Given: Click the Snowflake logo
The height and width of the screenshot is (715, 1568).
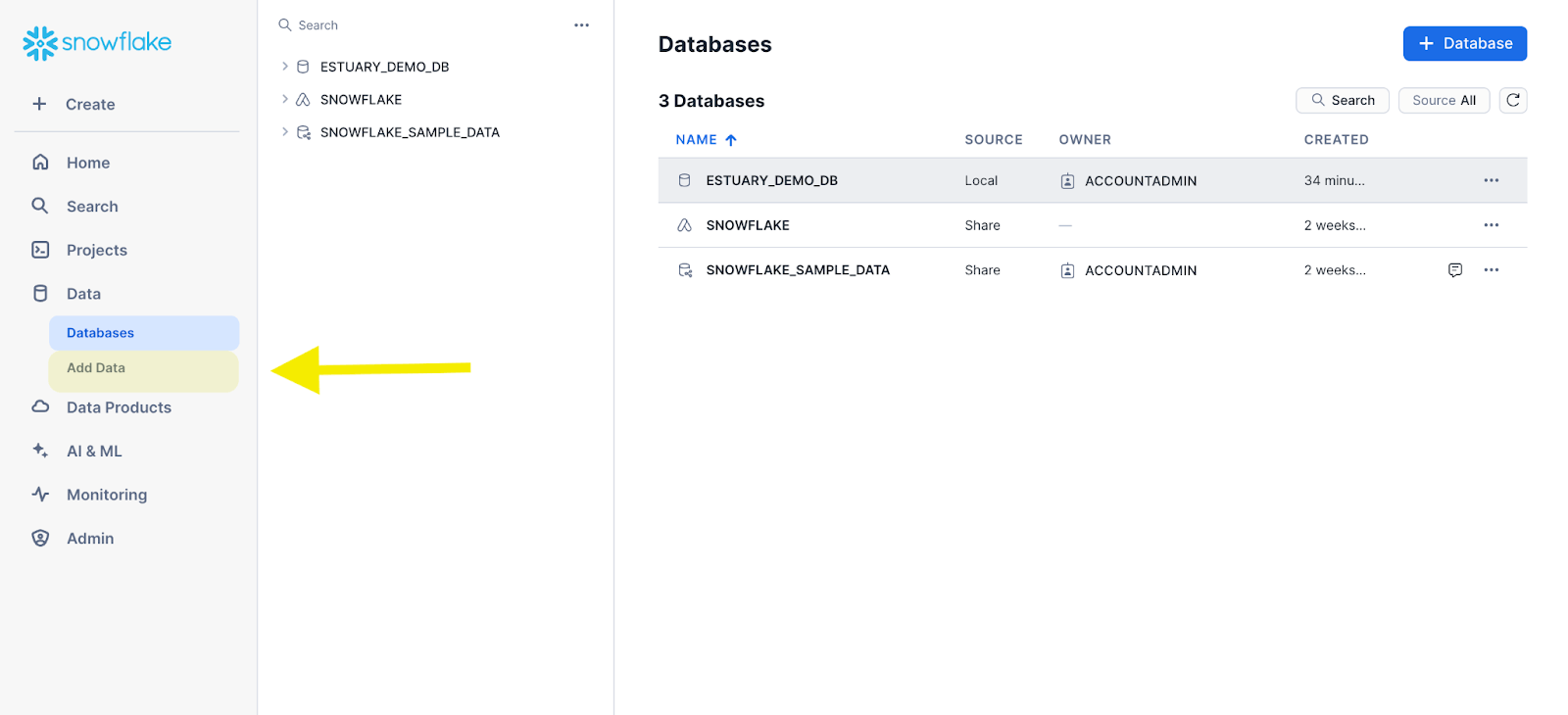Looking at the screenshot, I should pyautogui.click(x=97, y=43).
